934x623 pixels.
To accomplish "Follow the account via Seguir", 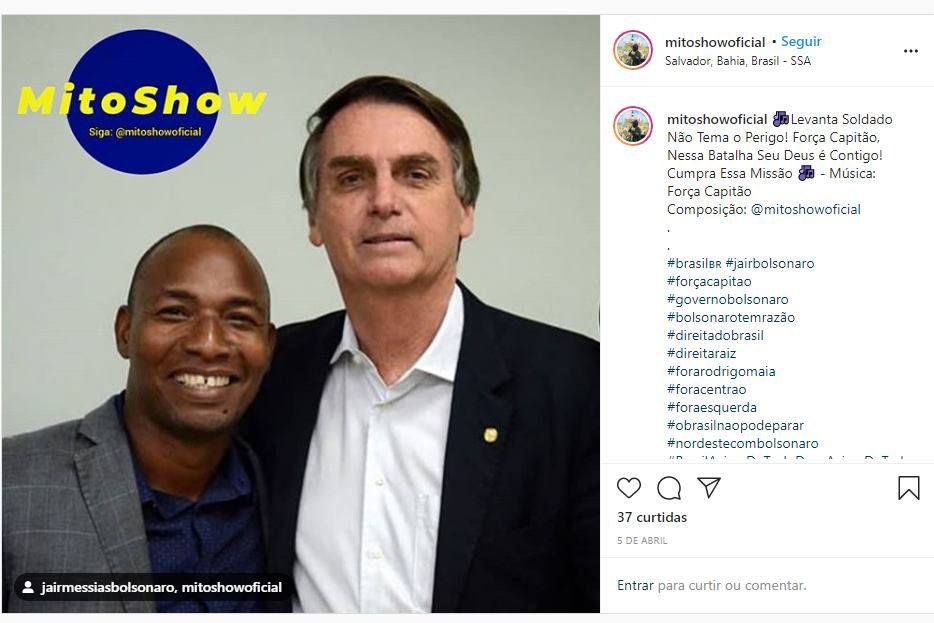I will (801, 42).
